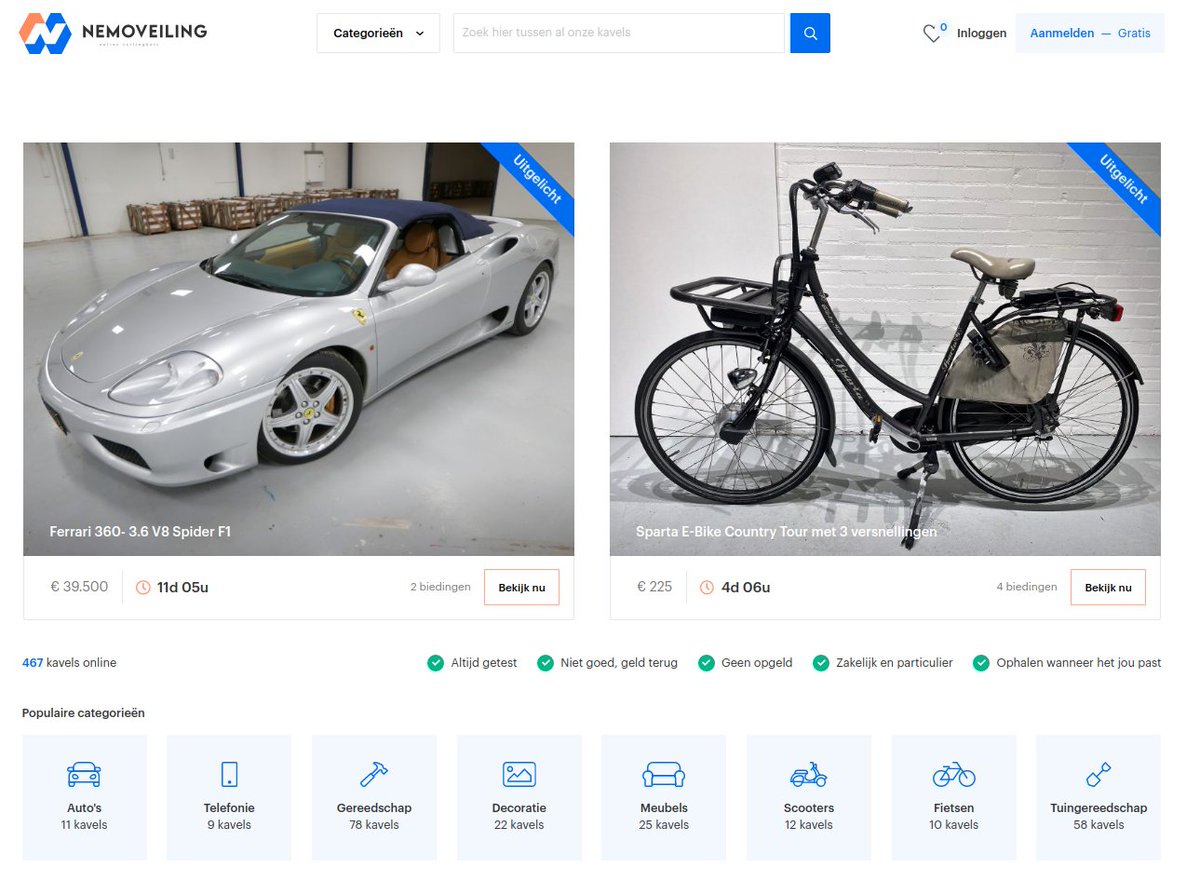Click the Inloggen menu item
Screen dimensions: 1200x881
pyautogui.click(x=981, y=33)
